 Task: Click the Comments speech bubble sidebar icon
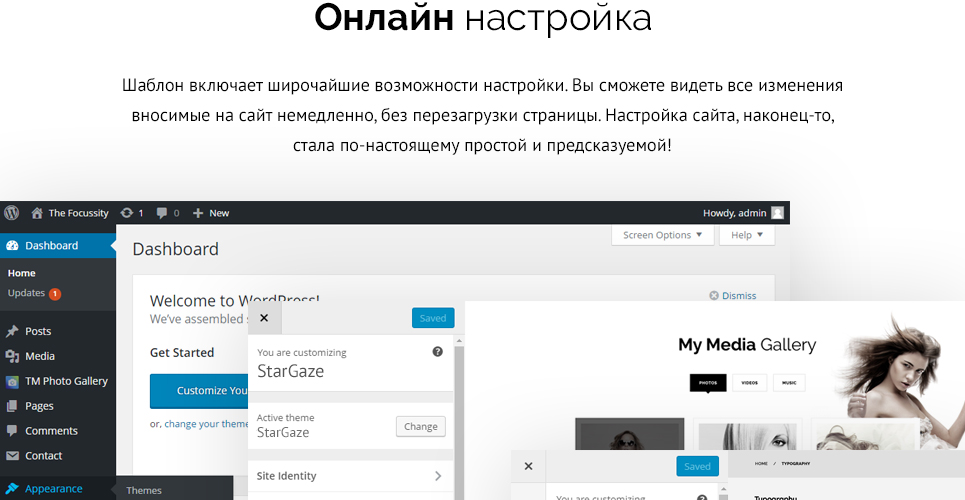click(x=12, y=431)
